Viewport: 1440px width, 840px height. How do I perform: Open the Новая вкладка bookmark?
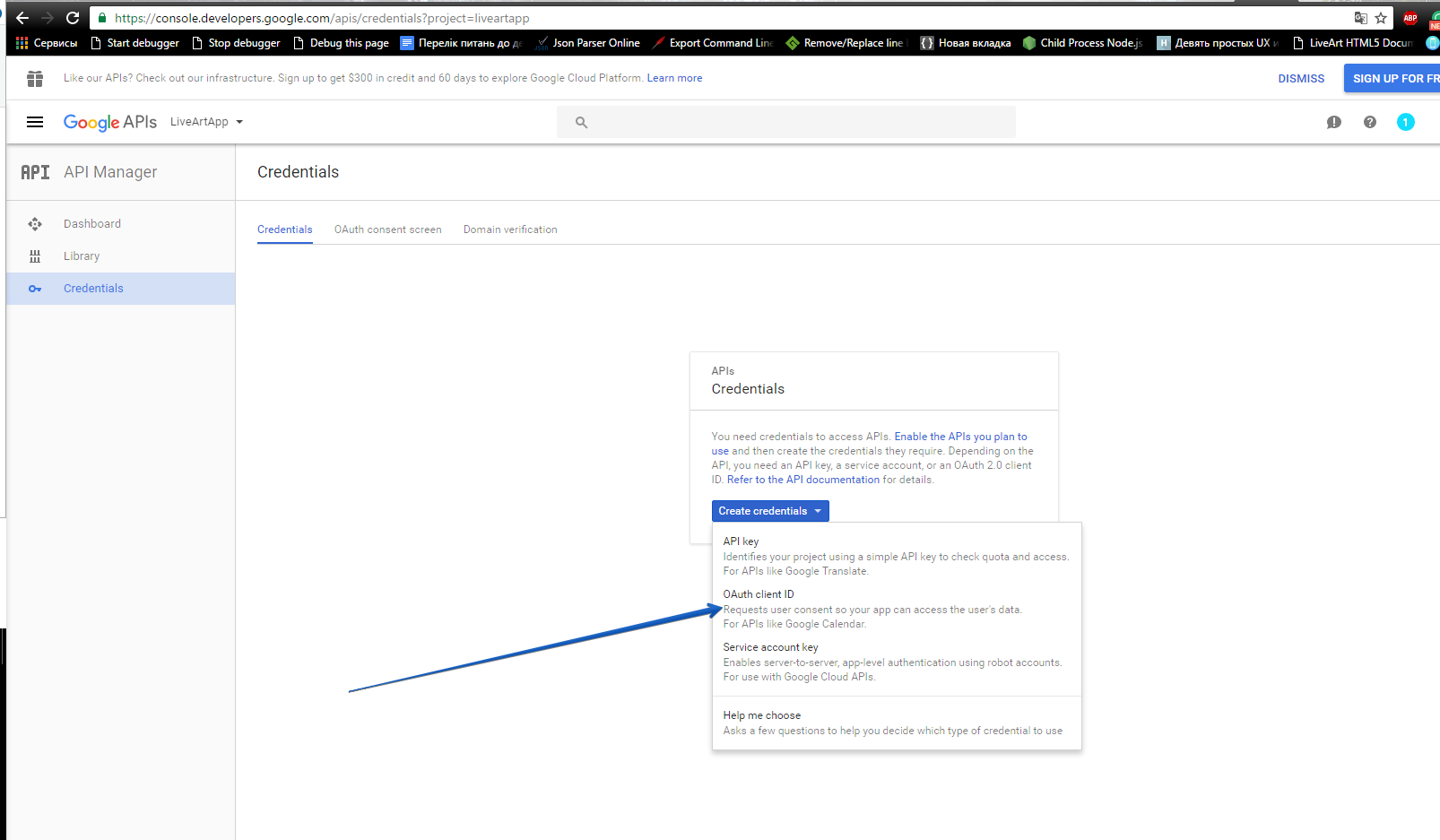click(966, 43)
